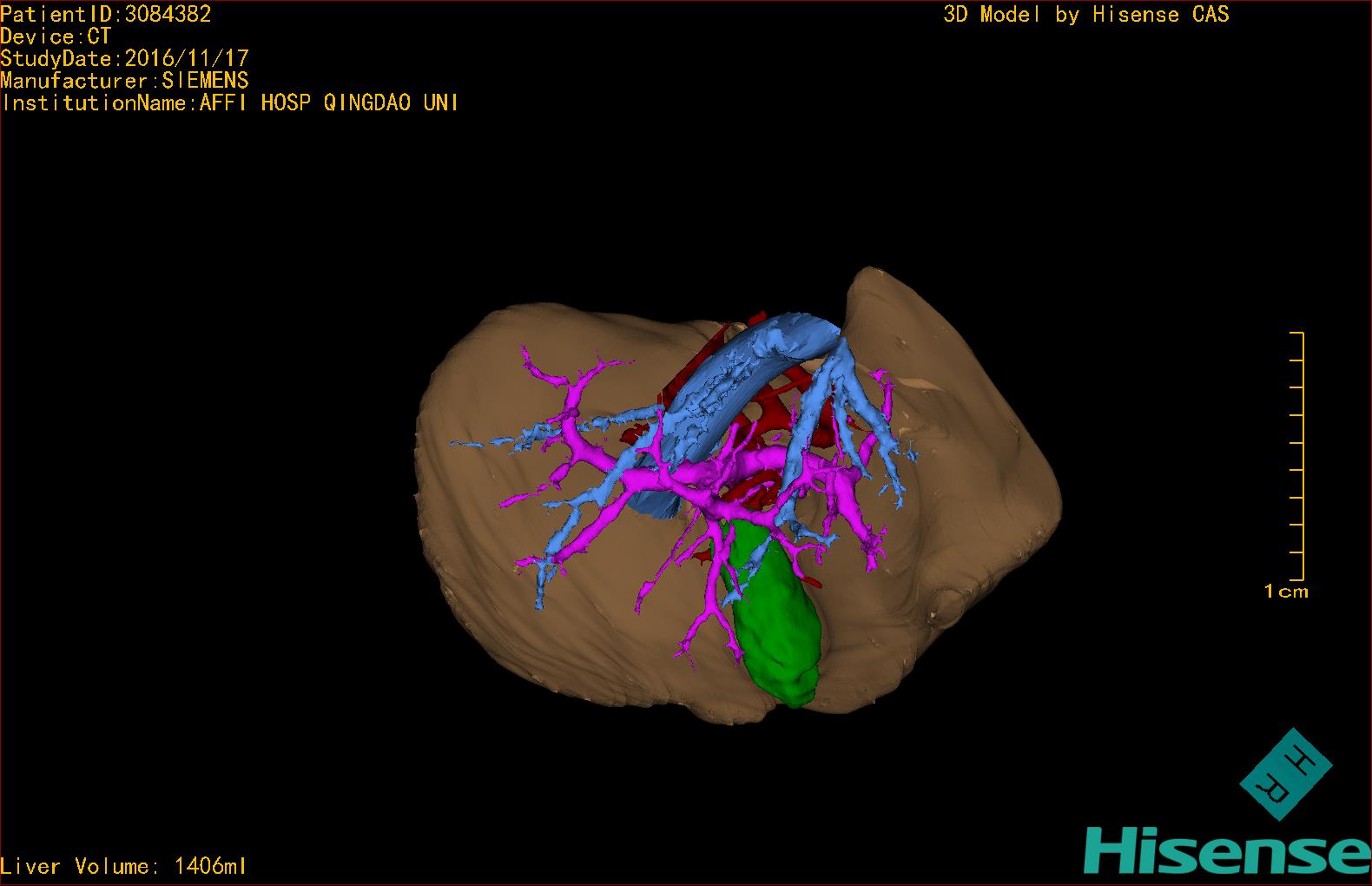Click the 1cm scale label
Image resolution: width=1372 pixels, height=886 pixels.
[x=1286, y=592]
